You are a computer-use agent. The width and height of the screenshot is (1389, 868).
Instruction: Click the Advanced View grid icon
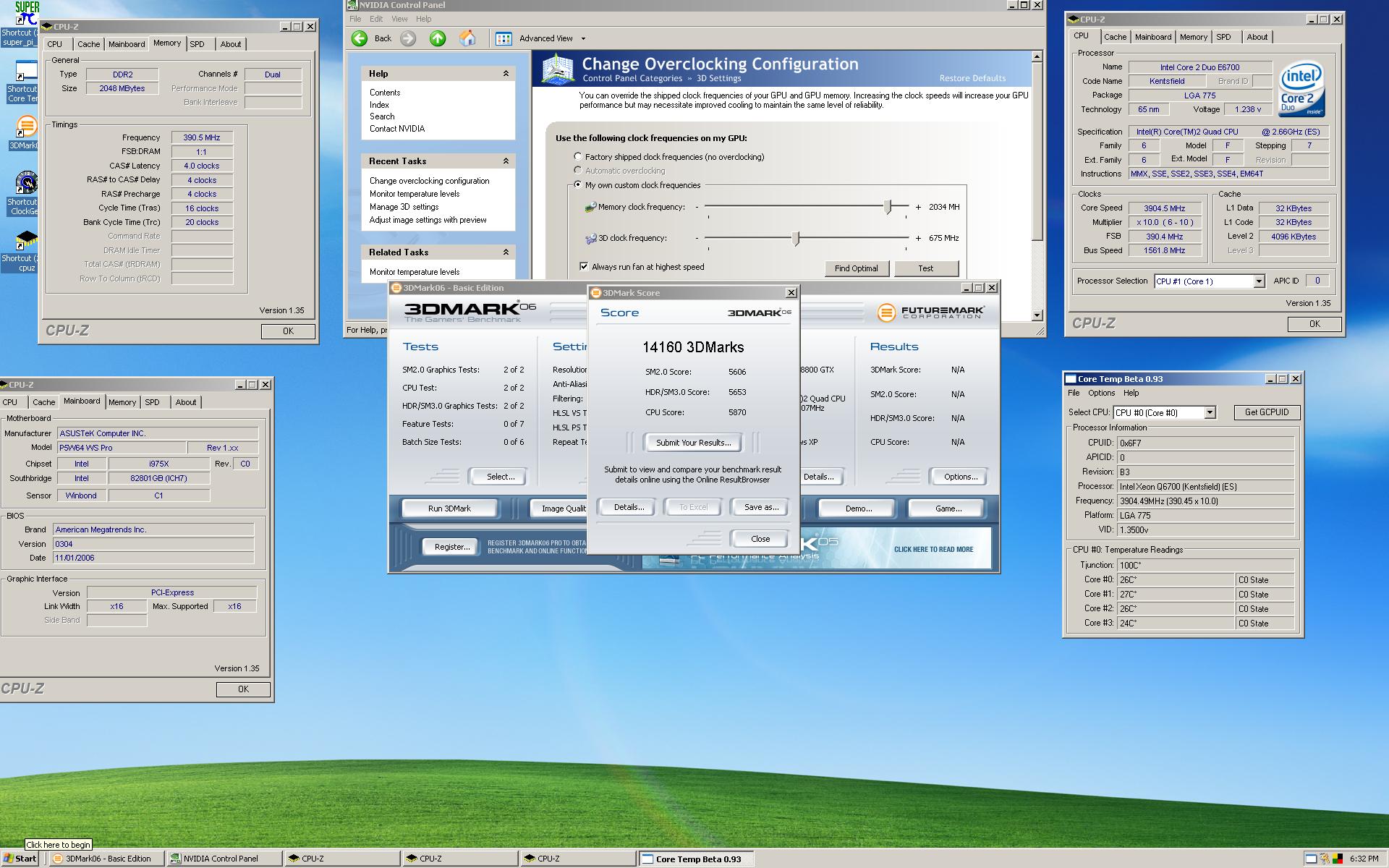(x=504, y=38)
